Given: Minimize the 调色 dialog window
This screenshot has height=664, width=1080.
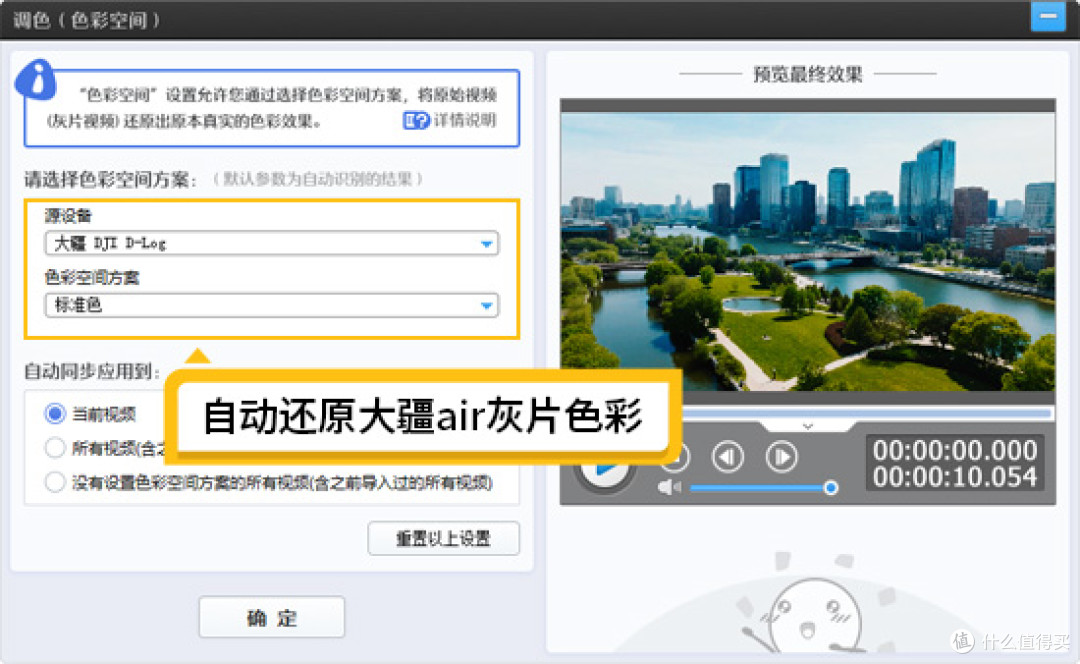Looking at the screenshot, I should 1048,17.
